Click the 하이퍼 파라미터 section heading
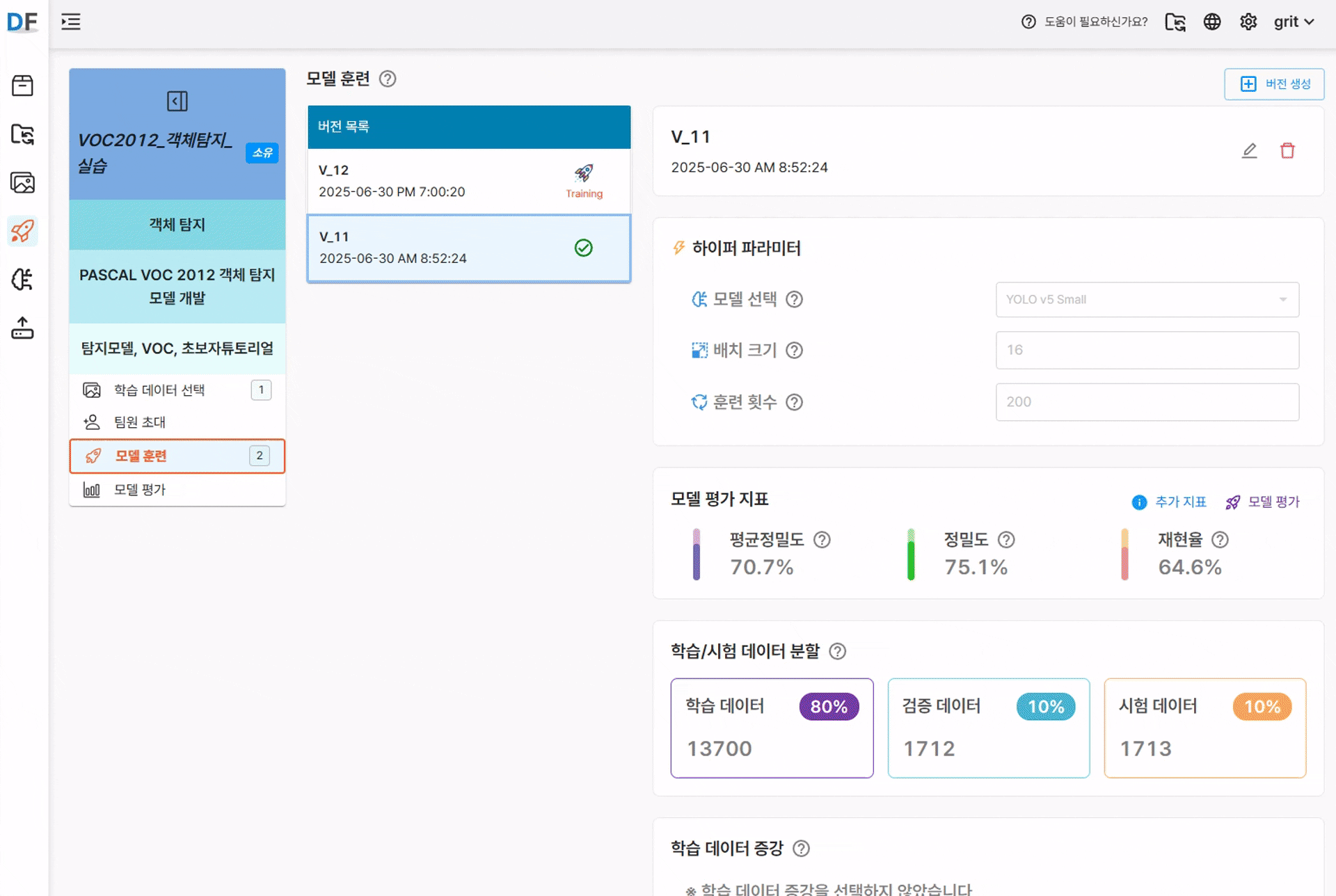Screen dimensions: 1336x896 tap(746, 248)
